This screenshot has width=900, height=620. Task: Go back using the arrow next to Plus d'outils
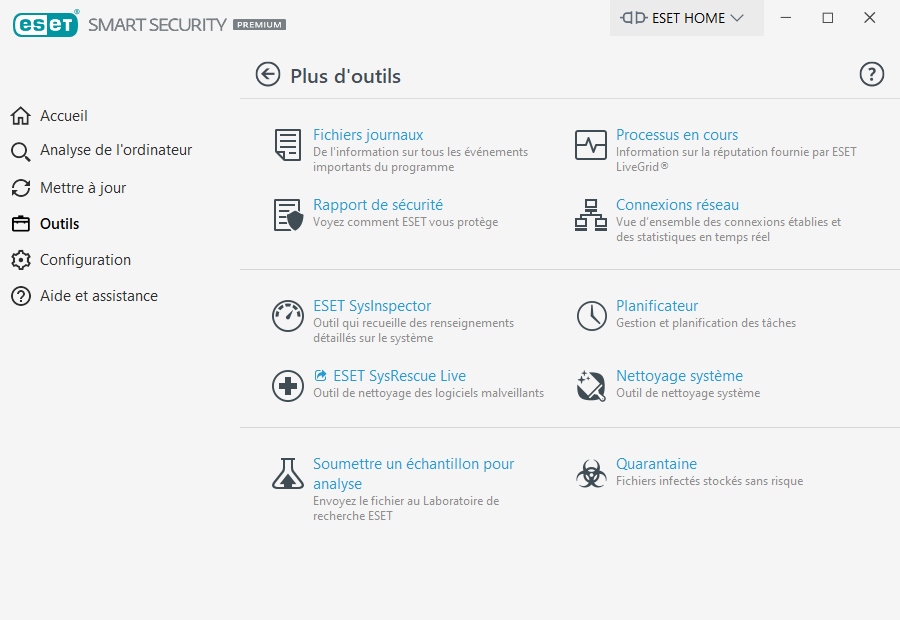coord(267,75)
